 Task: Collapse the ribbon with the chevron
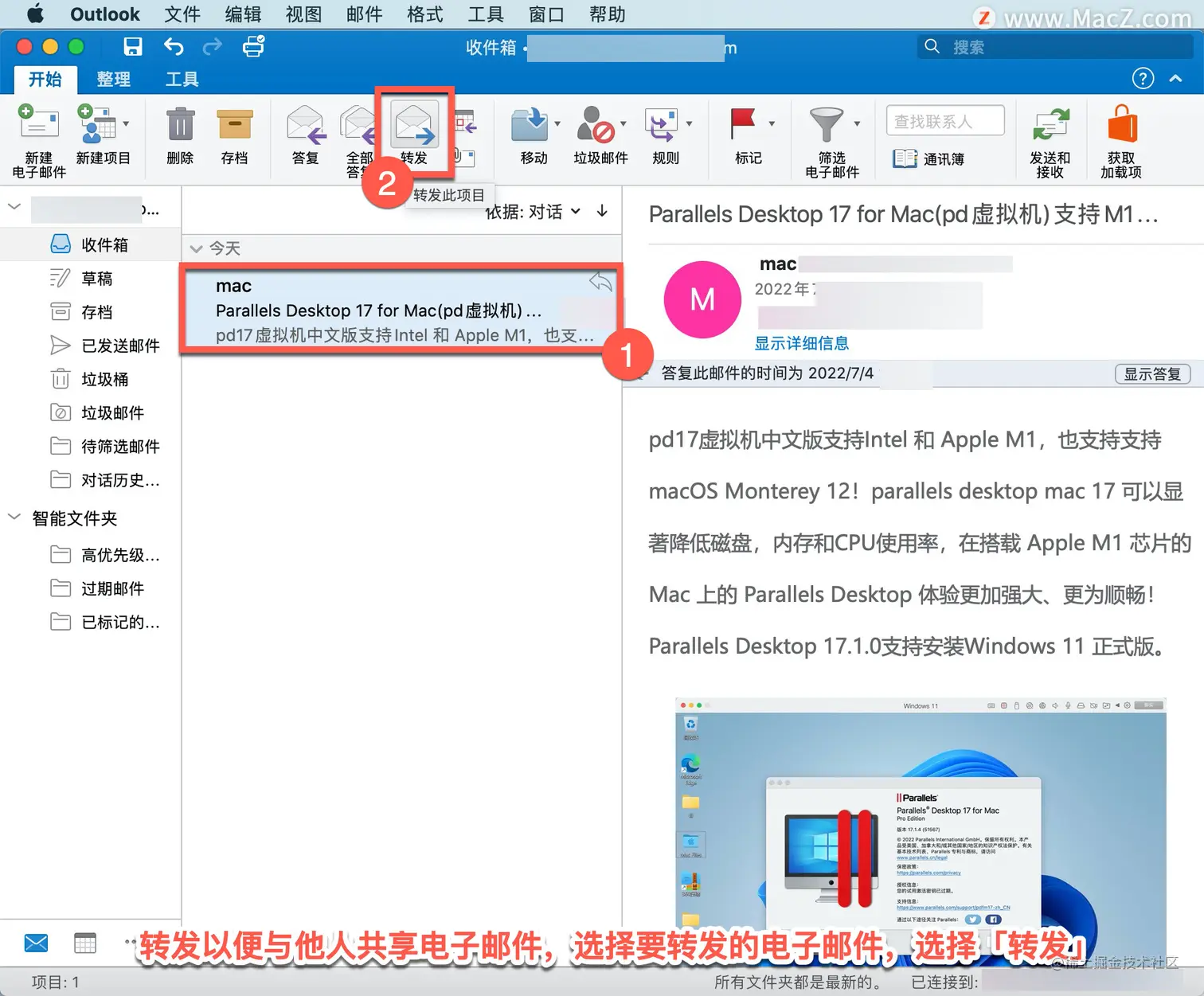(1175, 78)
